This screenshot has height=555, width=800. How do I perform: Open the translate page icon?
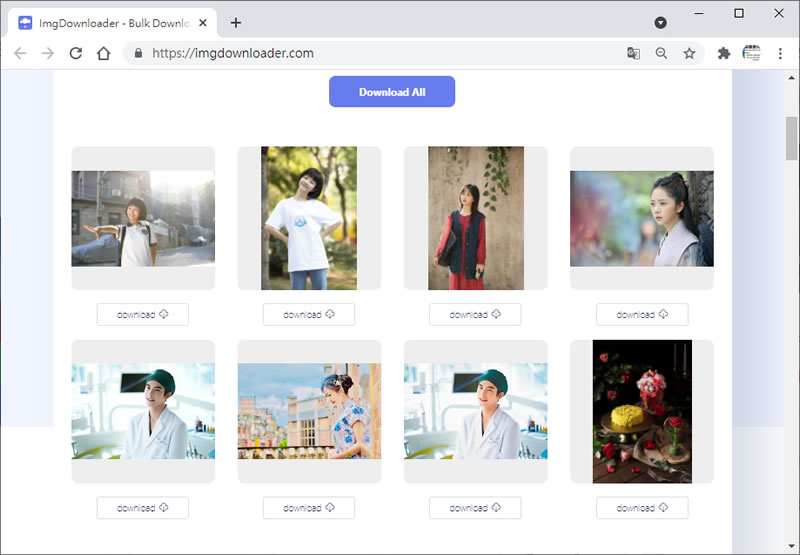[633, 53]
